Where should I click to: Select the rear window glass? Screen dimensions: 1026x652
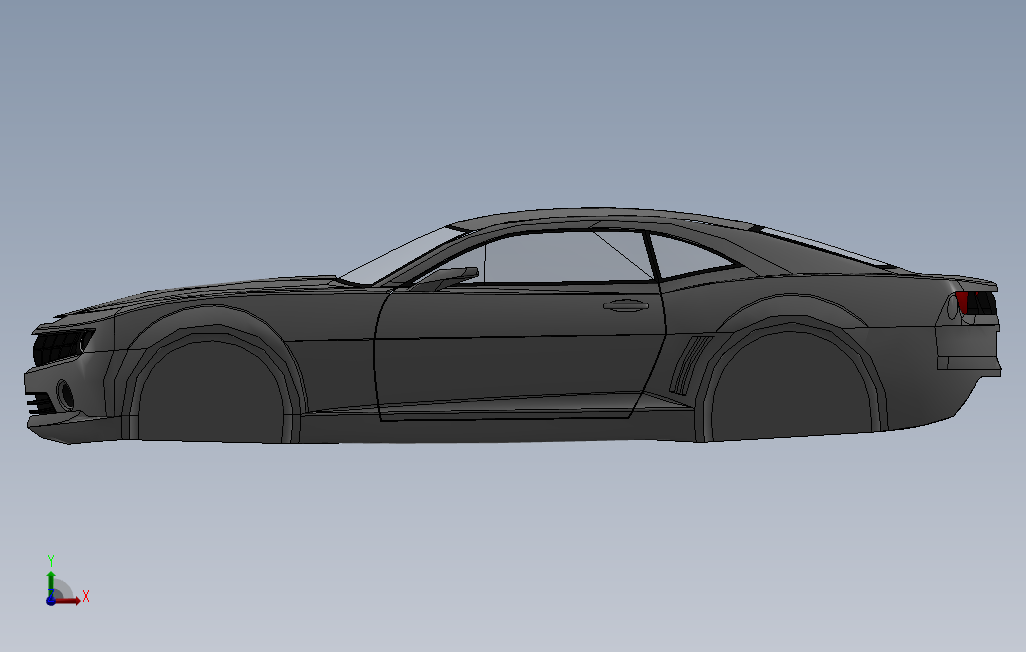pos(826,247)
